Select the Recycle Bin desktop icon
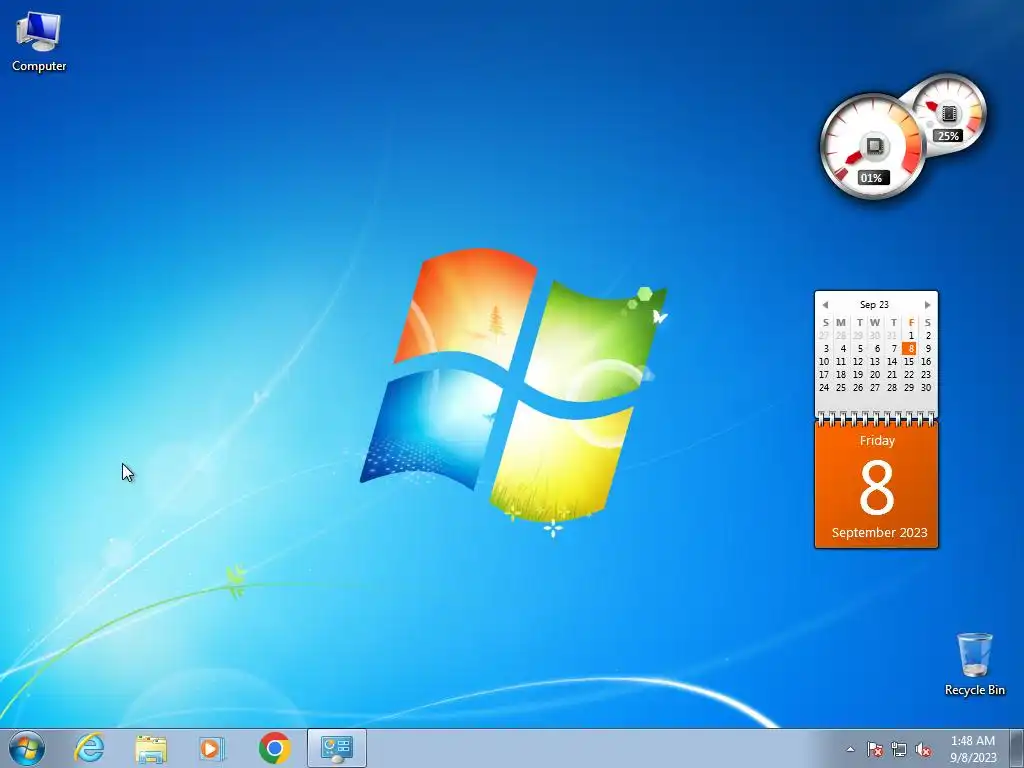This screenshot has height=768, width=1024. (974, 664)
